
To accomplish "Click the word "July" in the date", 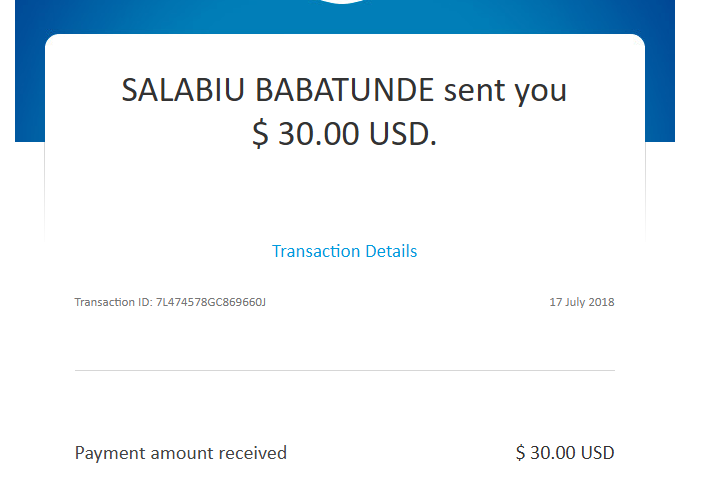I will click(x=575, y=302).
